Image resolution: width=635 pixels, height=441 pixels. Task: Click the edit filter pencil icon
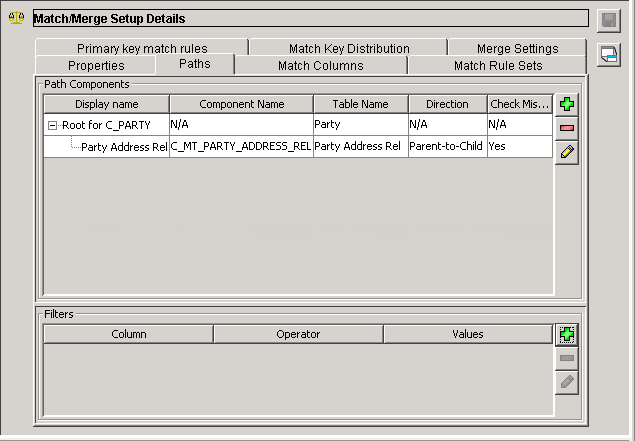(x=567, y=381)
